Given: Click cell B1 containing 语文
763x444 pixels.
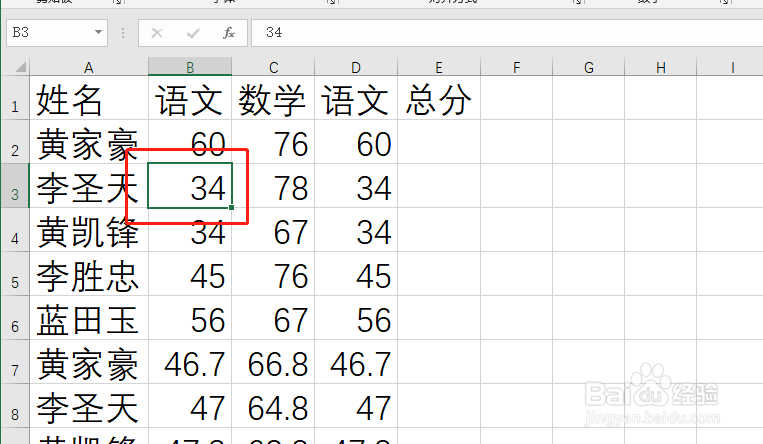Looking at the screenshot, I should (190, 98).
